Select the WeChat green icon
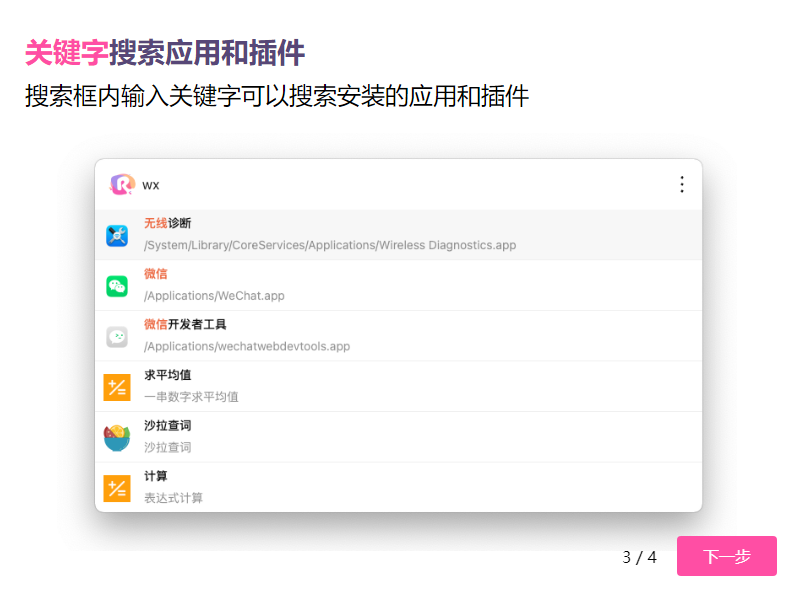Image resolution: width=796 pixels, height=596 pixels. (x=117, y=286)
